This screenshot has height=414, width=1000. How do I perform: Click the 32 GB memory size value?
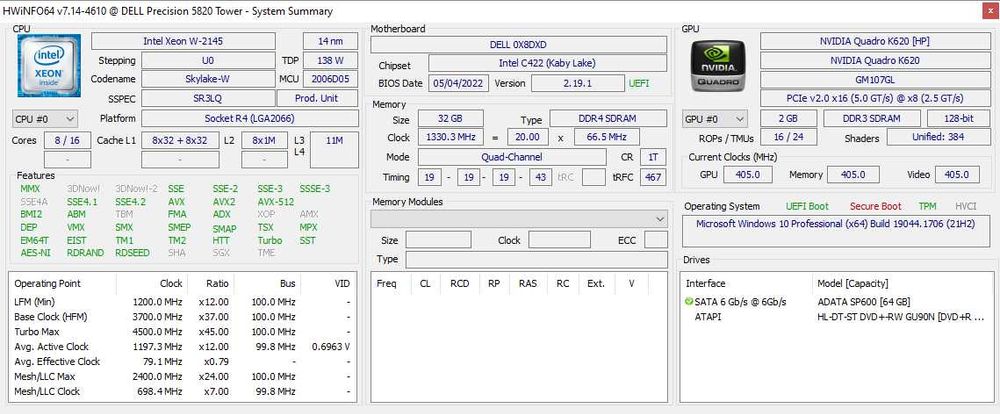pyautogui.click(x=450, y=119)
